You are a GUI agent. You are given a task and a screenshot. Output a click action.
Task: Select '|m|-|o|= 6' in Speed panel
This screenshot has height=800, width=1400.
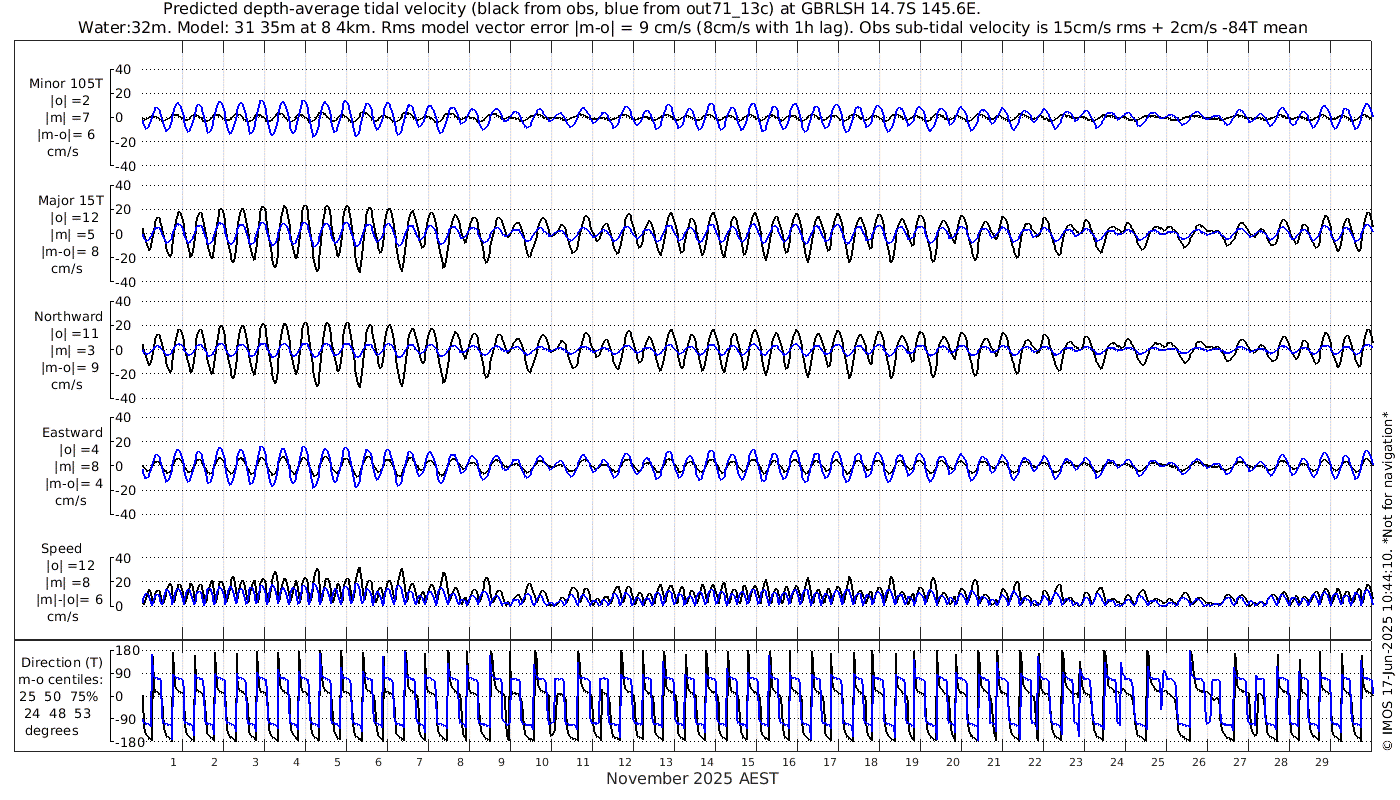(x=70, y=599)
